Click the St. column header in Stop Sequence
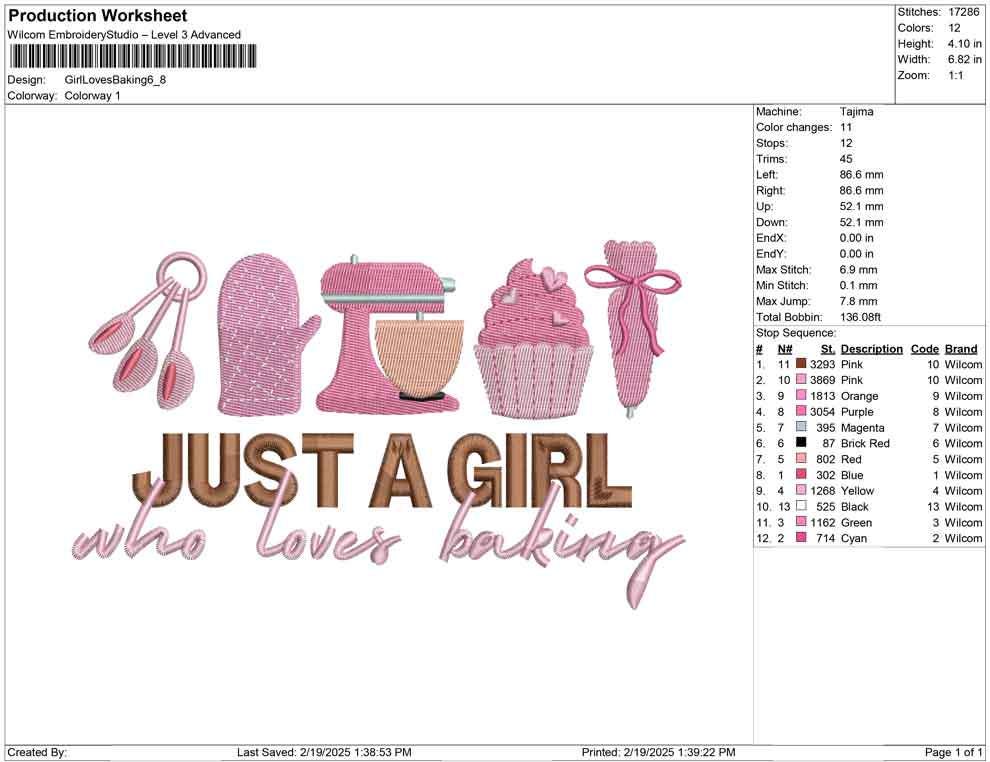This screenshot has height=762, width=990. [826, 348]
